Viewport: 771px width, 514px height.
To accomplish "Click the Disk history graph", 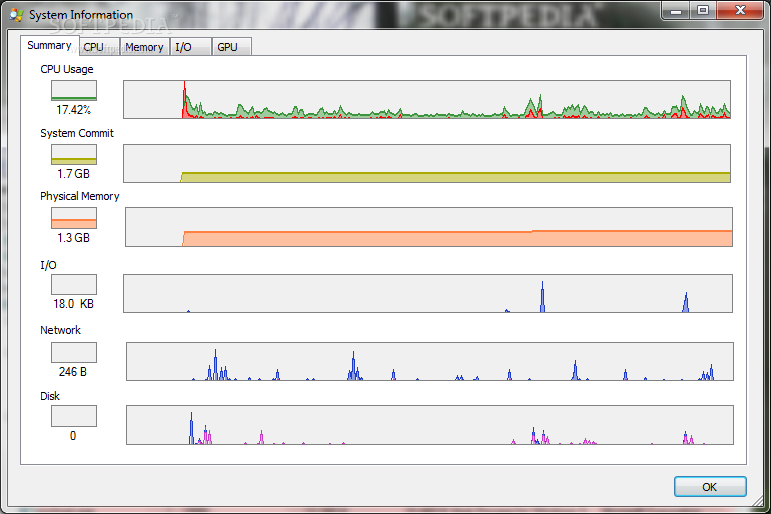I will (429, 425).
